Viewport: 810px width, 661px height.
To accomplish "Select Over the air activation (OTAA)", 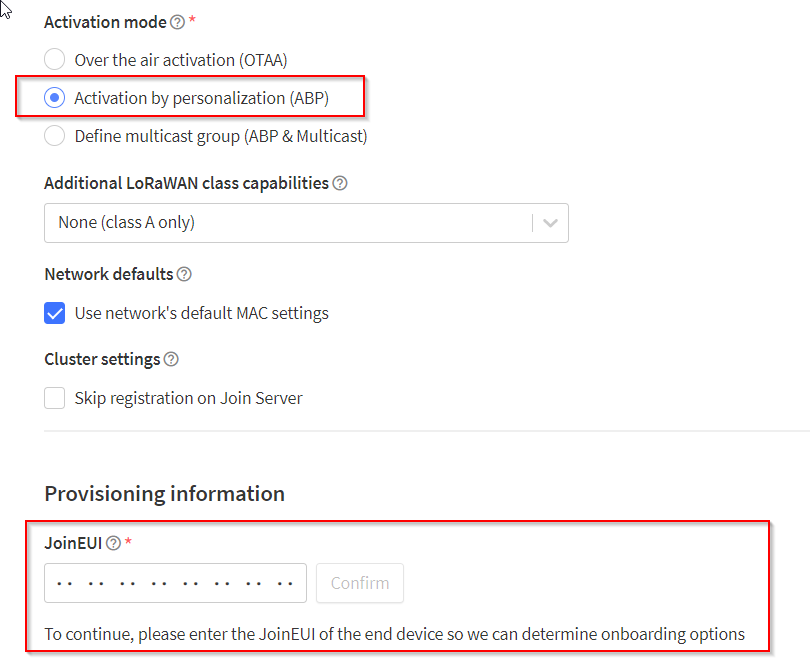I will coord(55,59).
